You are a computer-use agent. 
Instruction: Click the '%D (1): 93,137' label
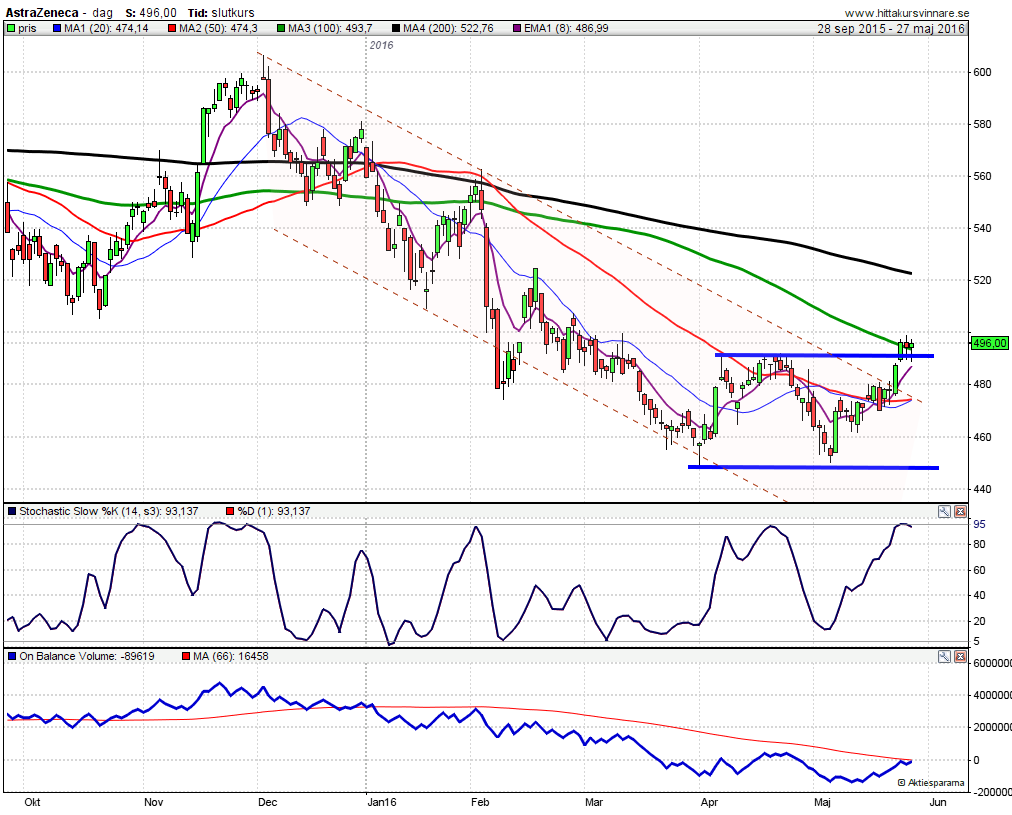pyautogui.click(x=274, y=512)
